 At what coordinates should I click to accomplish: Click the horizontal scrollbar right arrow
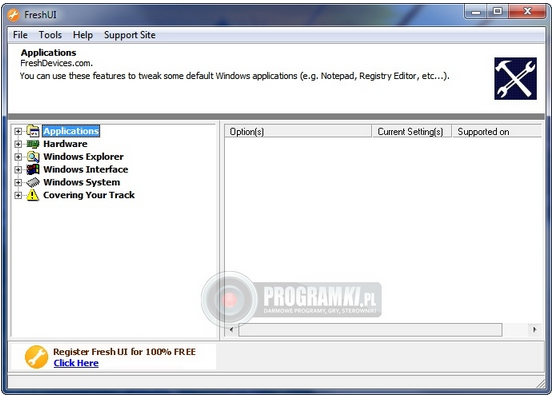(x=534, y=330)
